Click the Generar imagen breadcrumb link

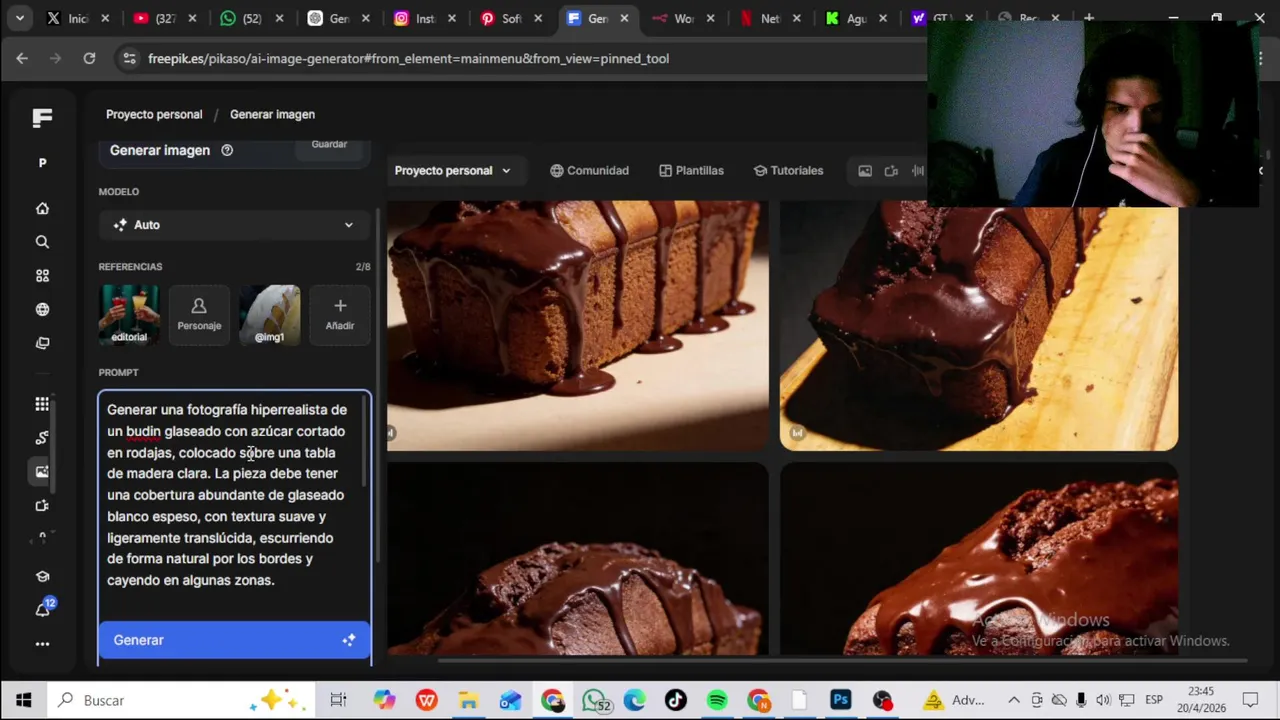coord(272,115)
